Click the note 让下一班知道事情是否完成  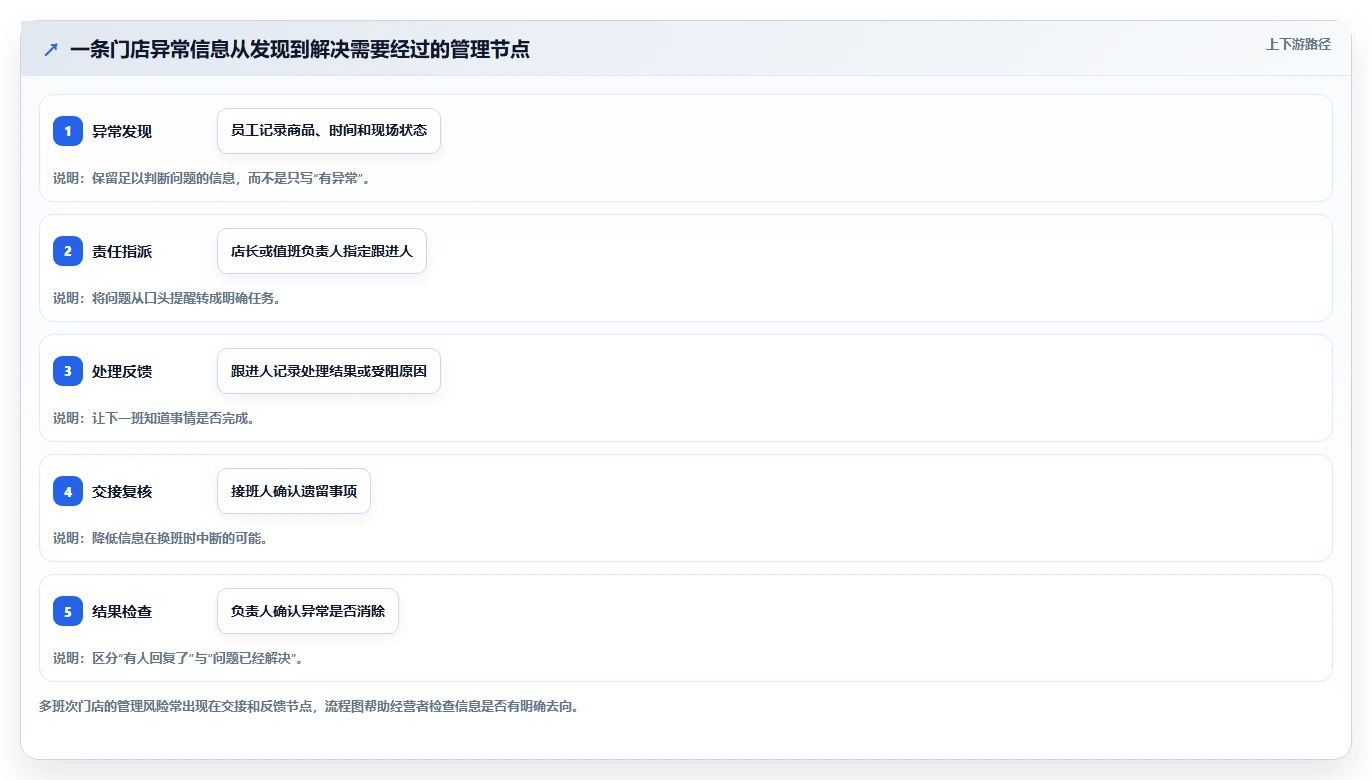(x=154, y=418)
